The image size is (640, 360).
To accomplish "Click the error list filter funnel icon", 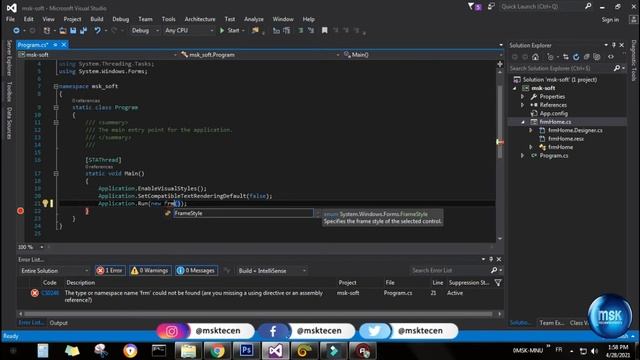I will pos(498,282).
